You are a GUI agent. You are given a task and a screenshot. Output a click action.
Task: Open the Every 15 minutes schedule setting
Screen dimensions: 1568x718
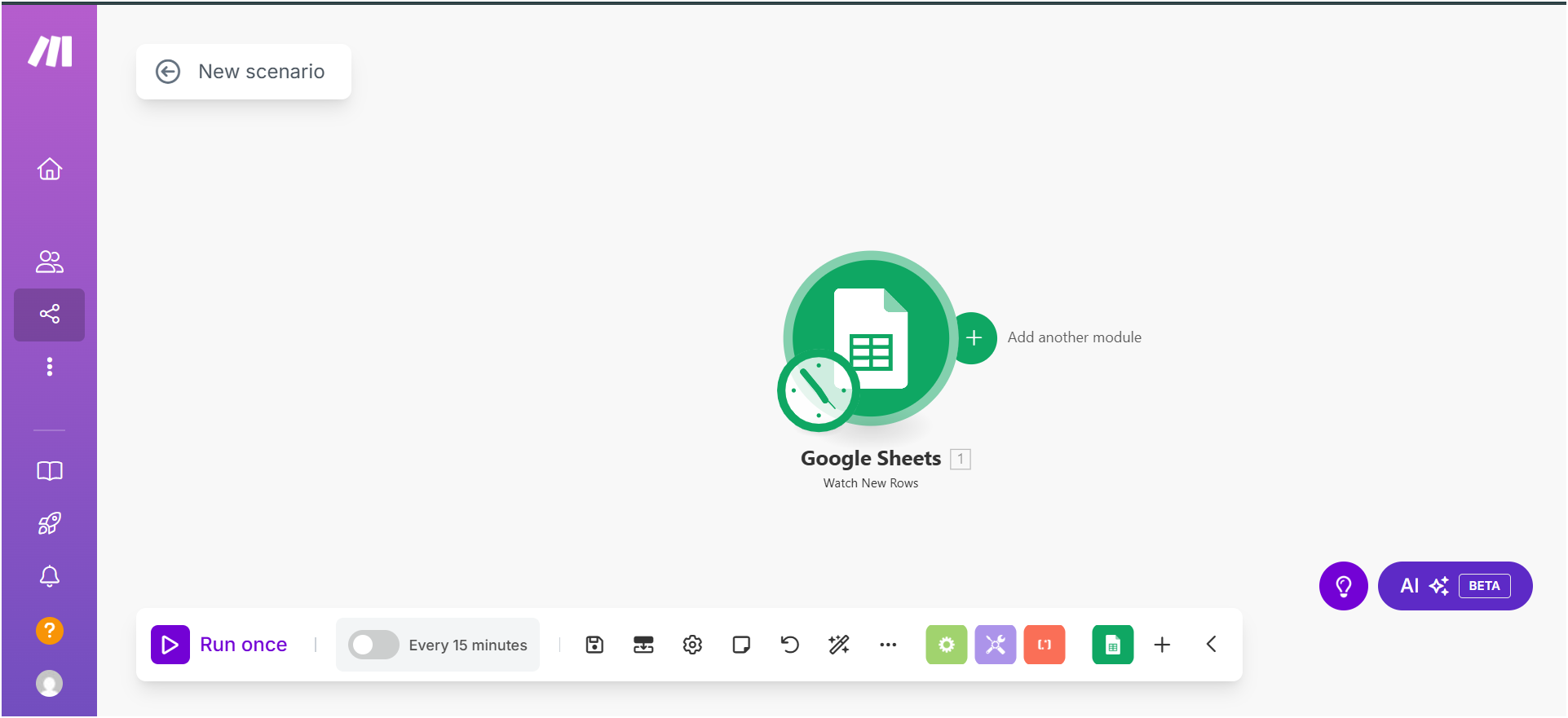click(468, 645)
